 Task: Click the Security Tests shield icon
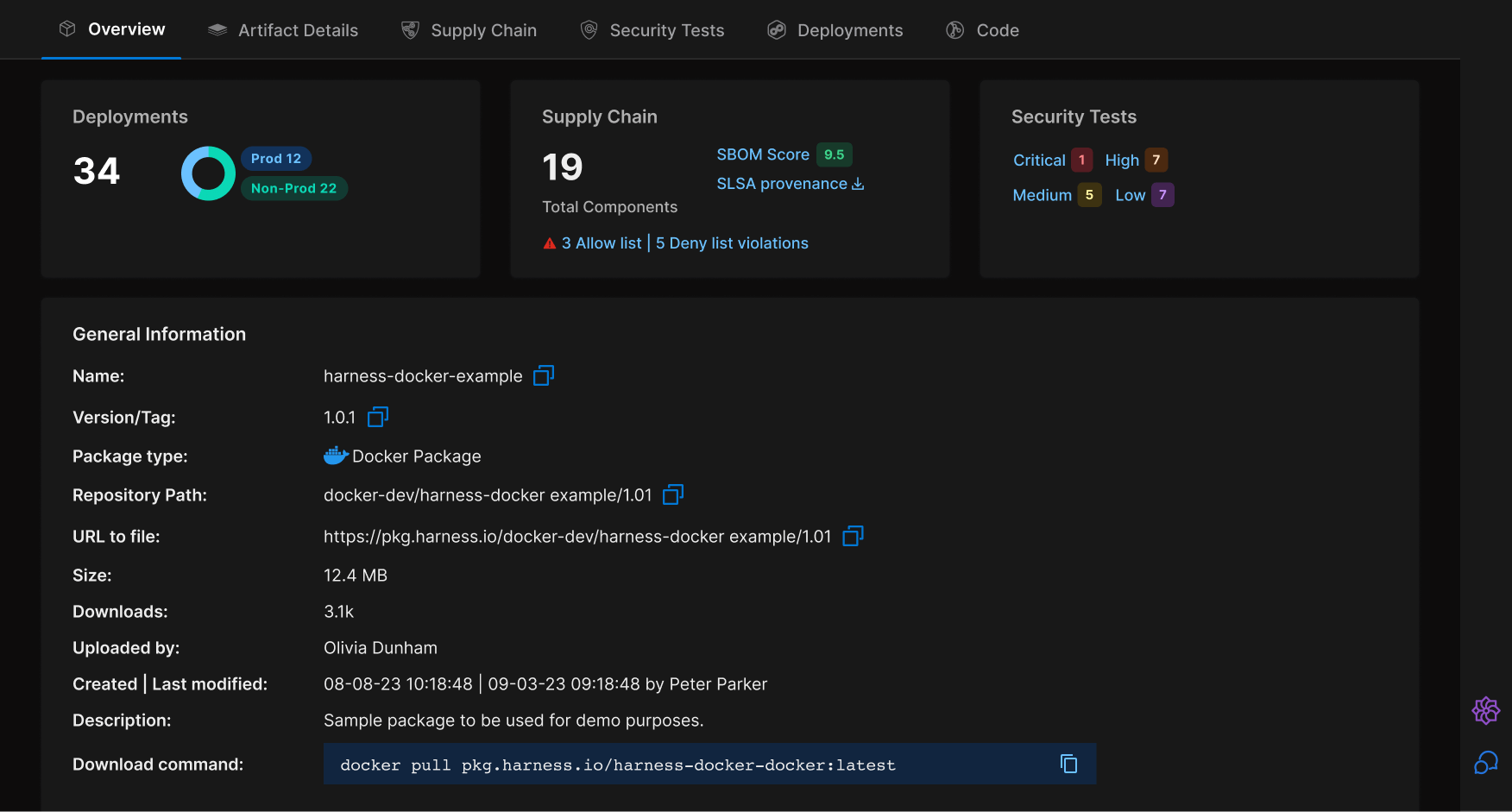pos(589,30)
